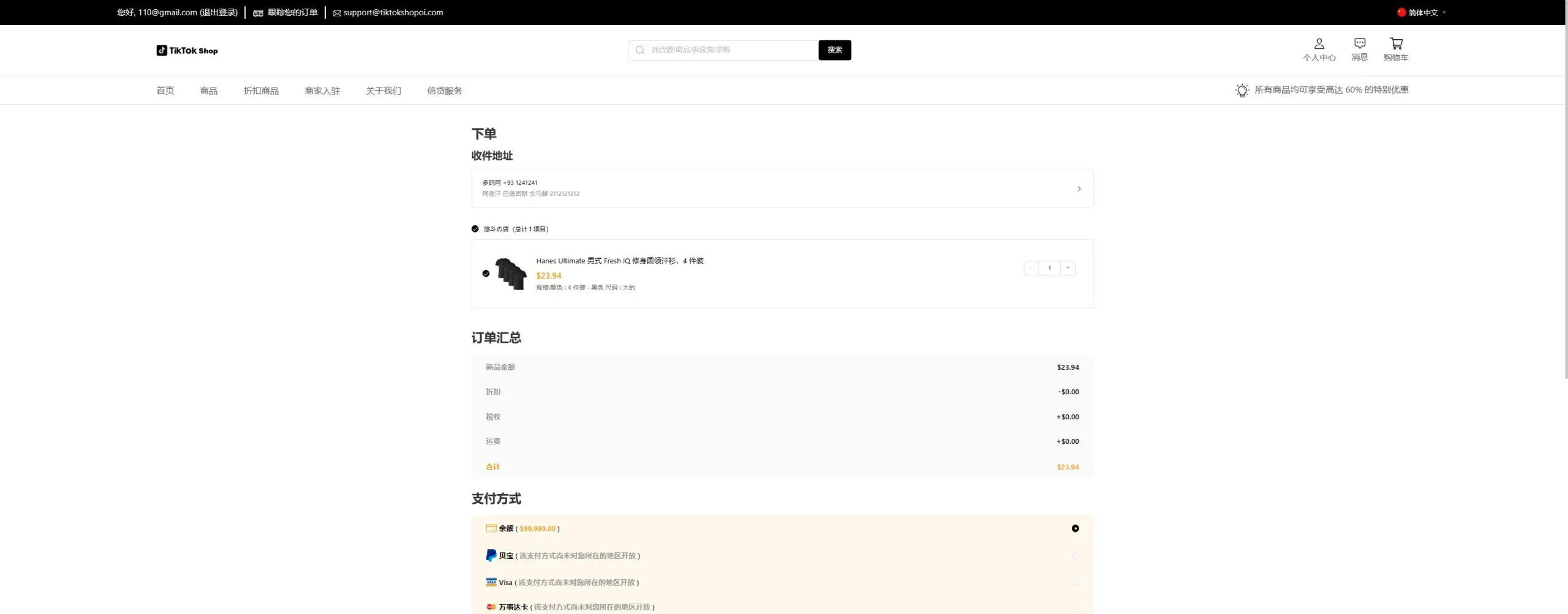Select the Visa payment radio button
Viewport: 1568px width, 614px height.
pos(1075,582)
